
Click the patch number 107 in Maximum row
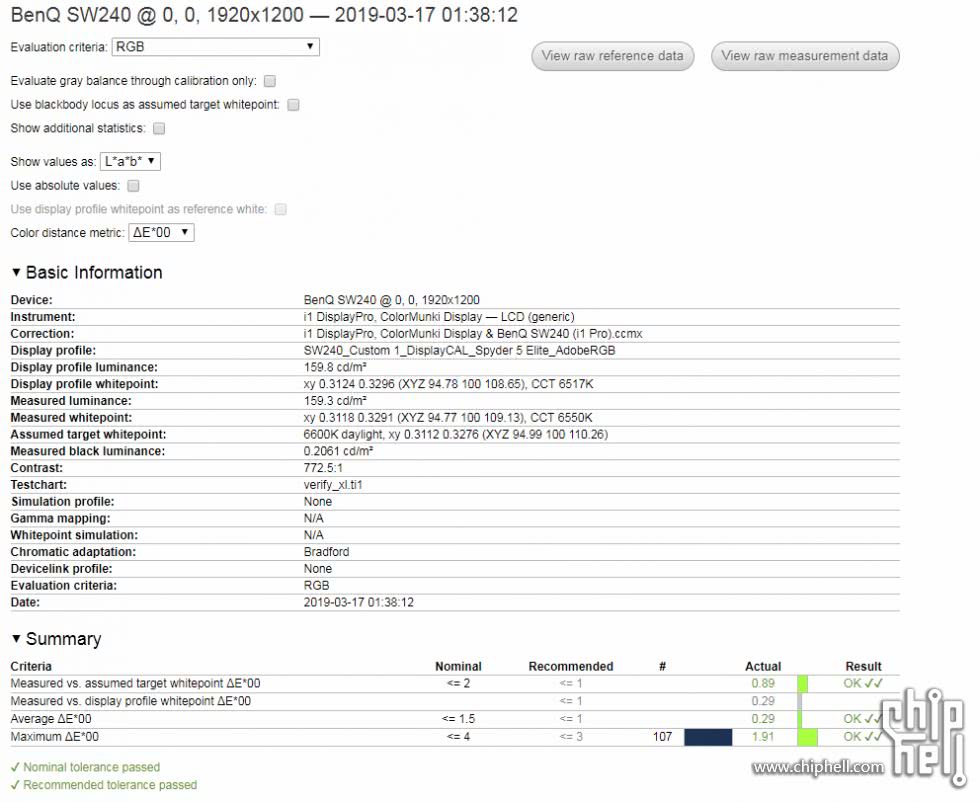[662, 738]
